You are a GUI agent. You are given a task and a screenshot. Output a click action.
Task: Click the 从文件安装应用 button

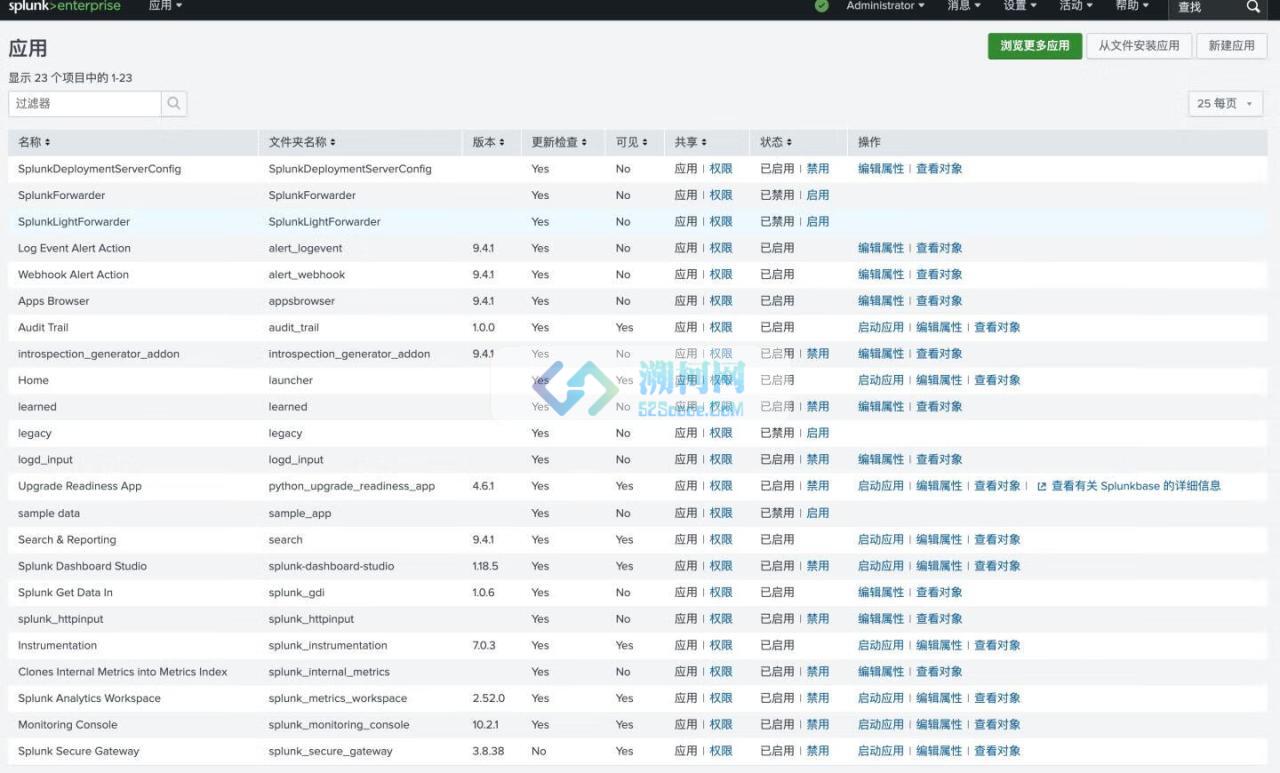point(1139,45)
